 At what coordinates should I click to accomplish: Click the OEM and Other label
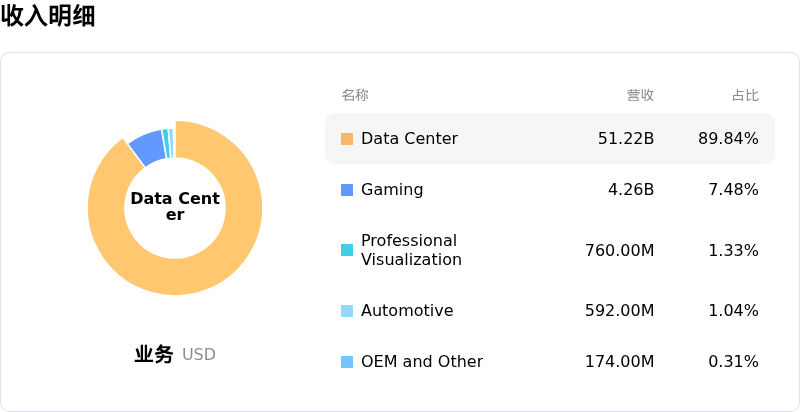422,362
